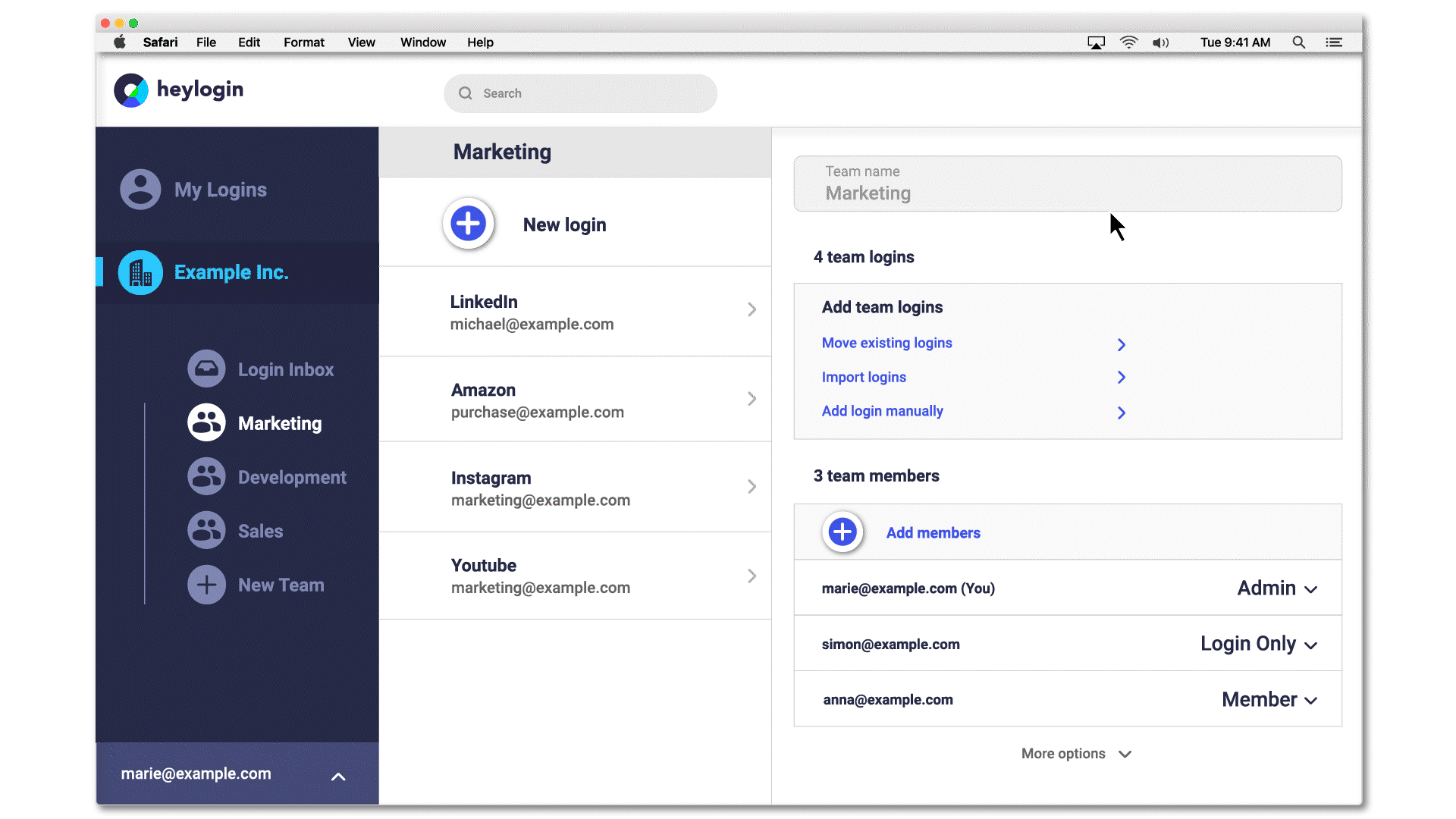Click the New login label
The width and height of the screenshot is (1456, 819).
click(x=565, y=225)
